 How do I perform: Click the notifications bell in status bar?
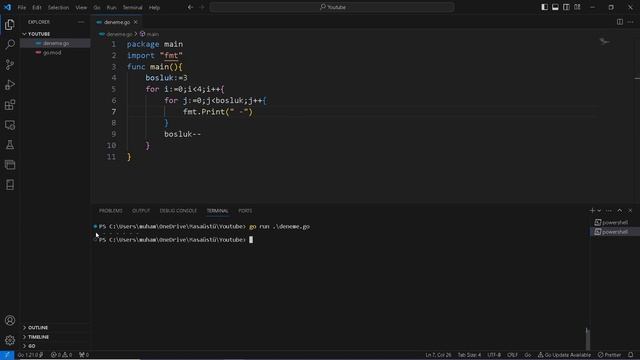(631, 355)
